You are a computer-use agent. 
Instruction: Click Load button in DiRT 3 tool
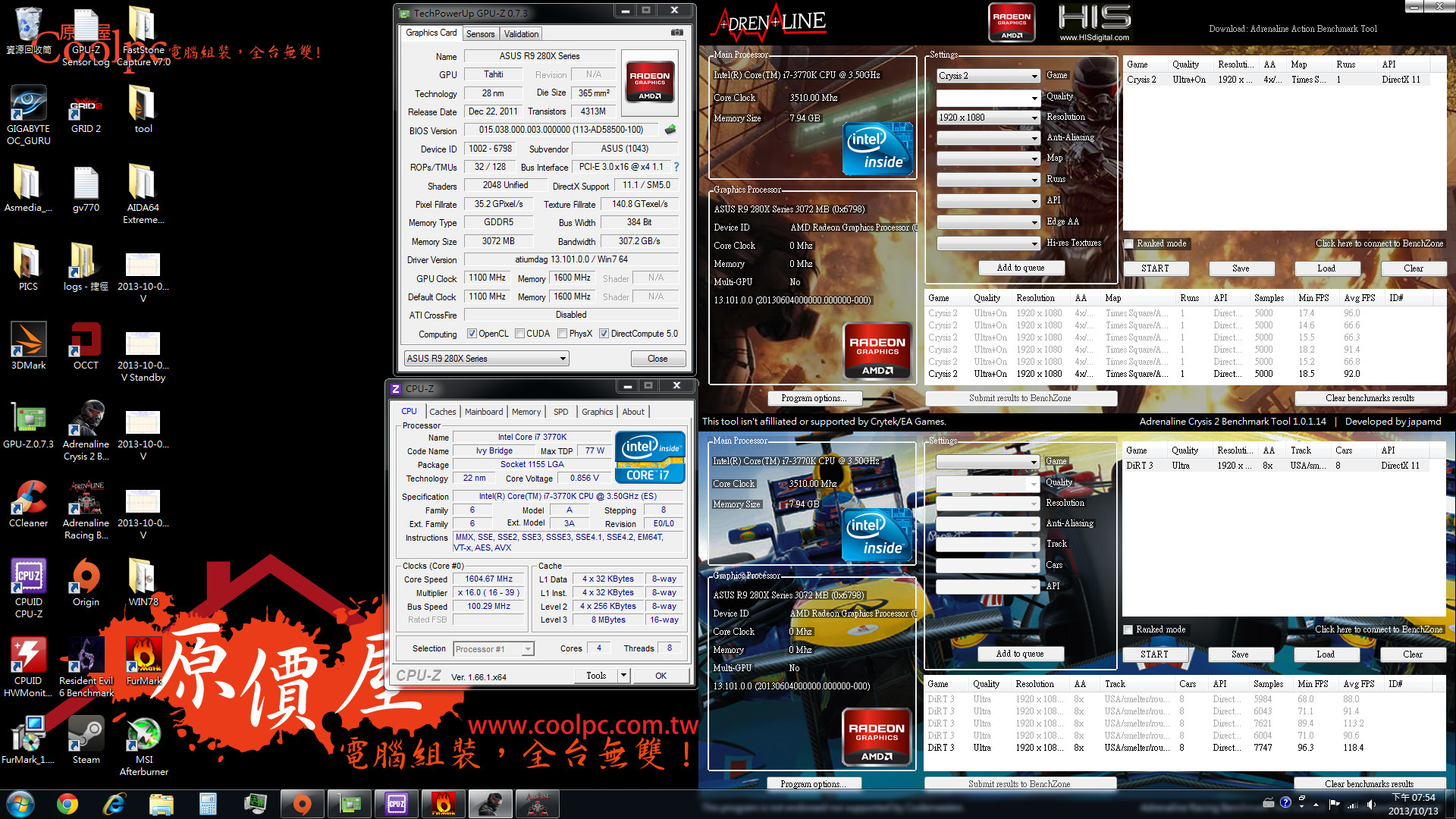(1326, 654)
